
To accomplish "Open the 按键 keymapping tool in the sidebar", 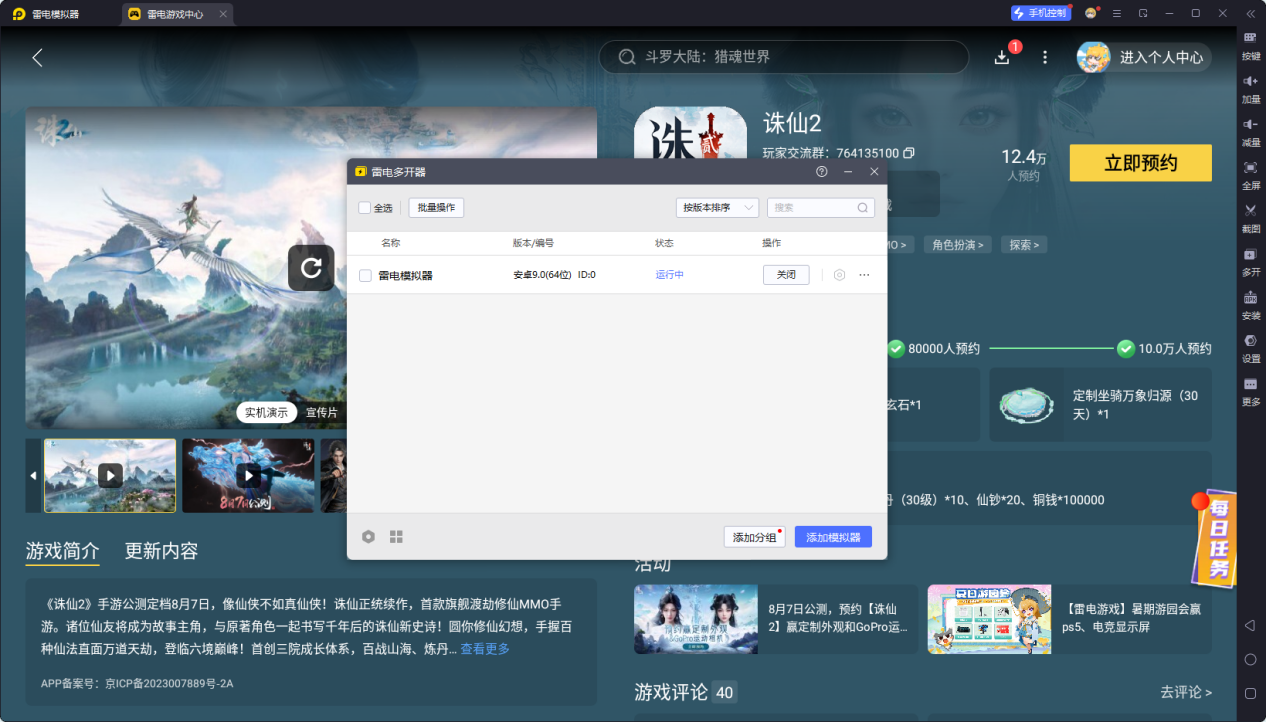I will click(1250, 45).
